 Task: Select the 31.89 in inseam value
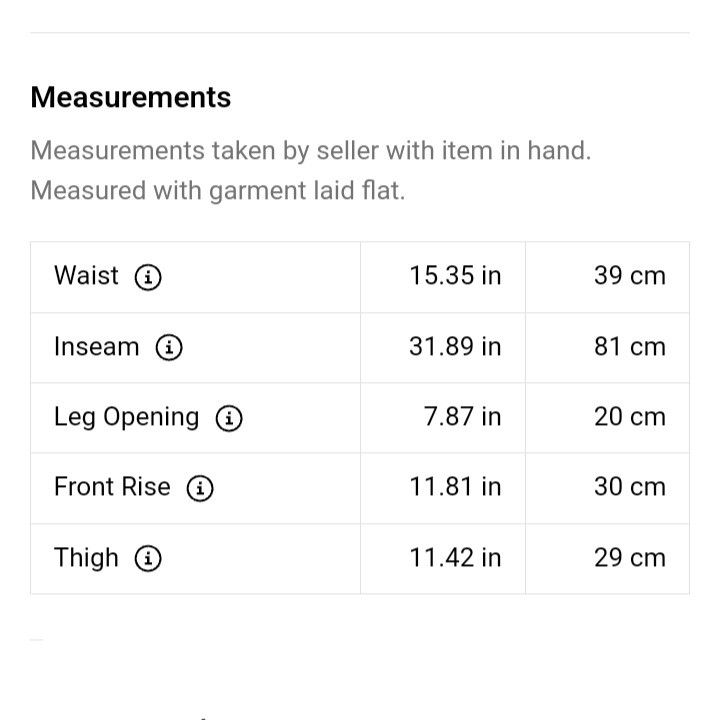point(455,347)
